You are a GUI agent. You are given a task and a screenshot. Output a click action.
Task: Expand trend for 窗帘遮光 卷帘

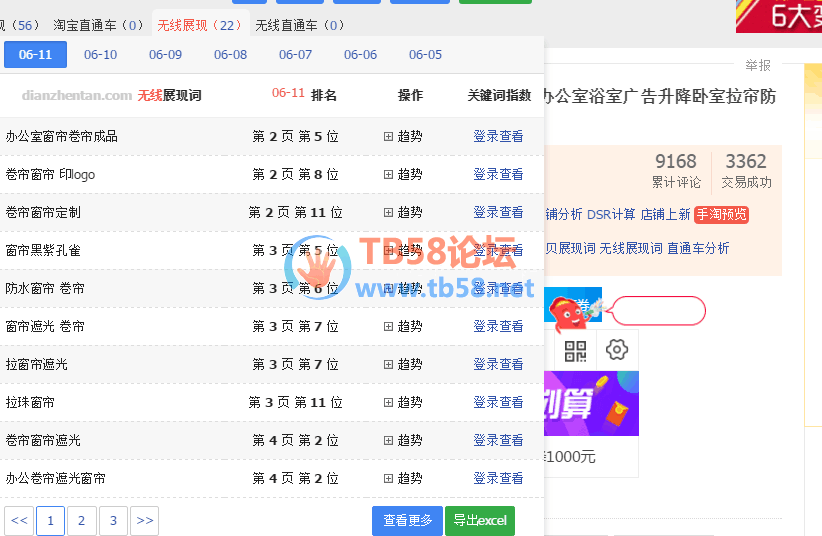(403, 326)
